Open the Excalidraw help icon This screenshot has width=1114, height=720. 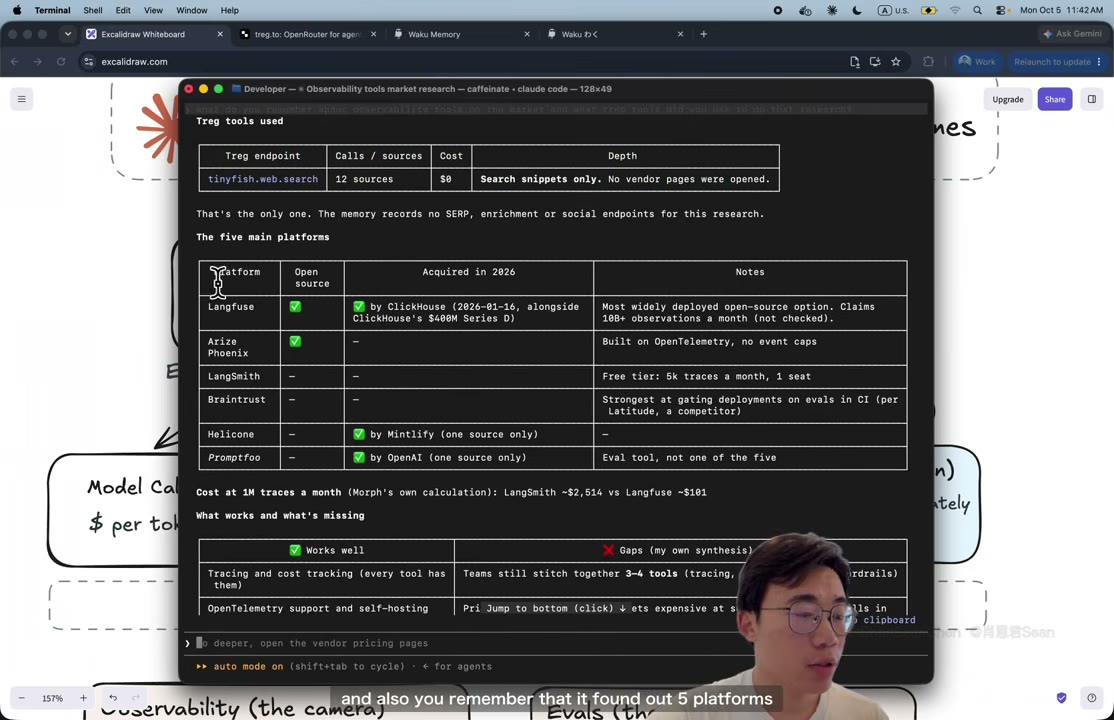(1091, 698)
